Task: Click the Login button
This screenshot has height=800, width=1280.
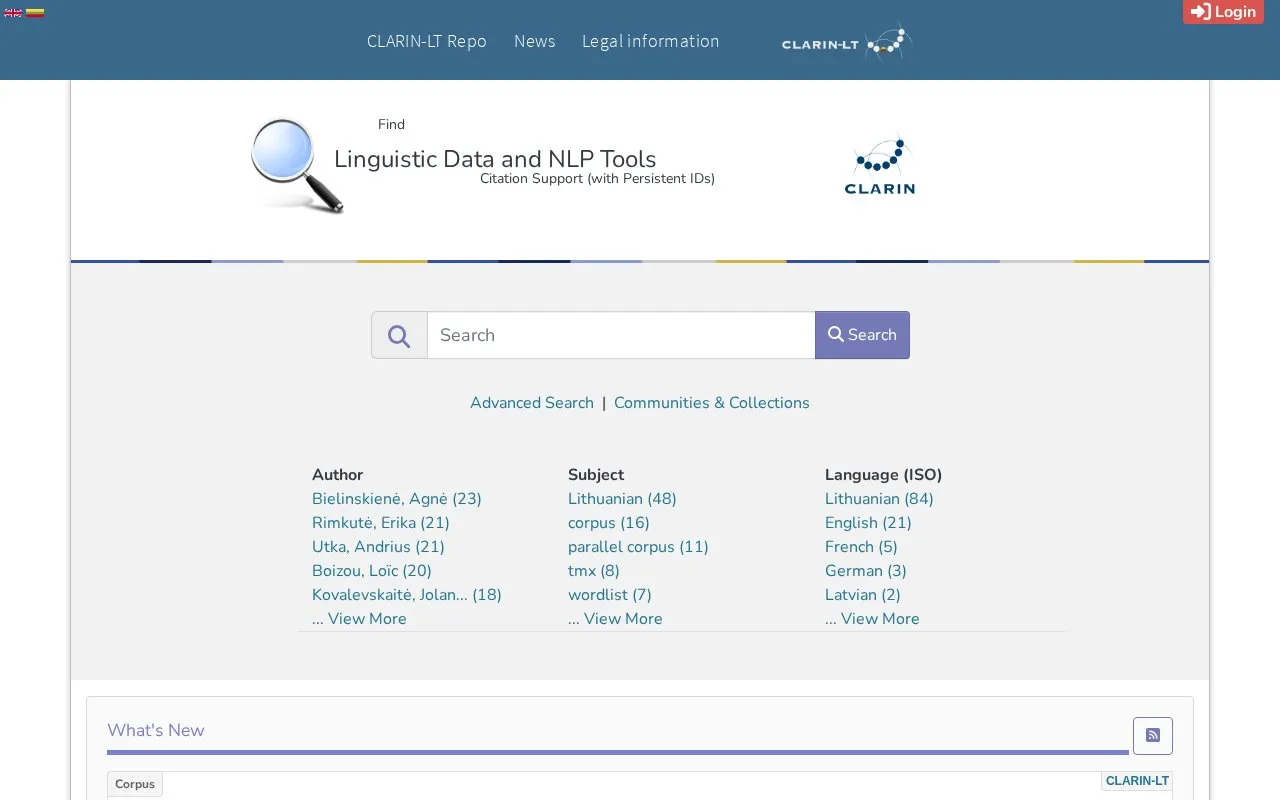Action: (1223, 12)
